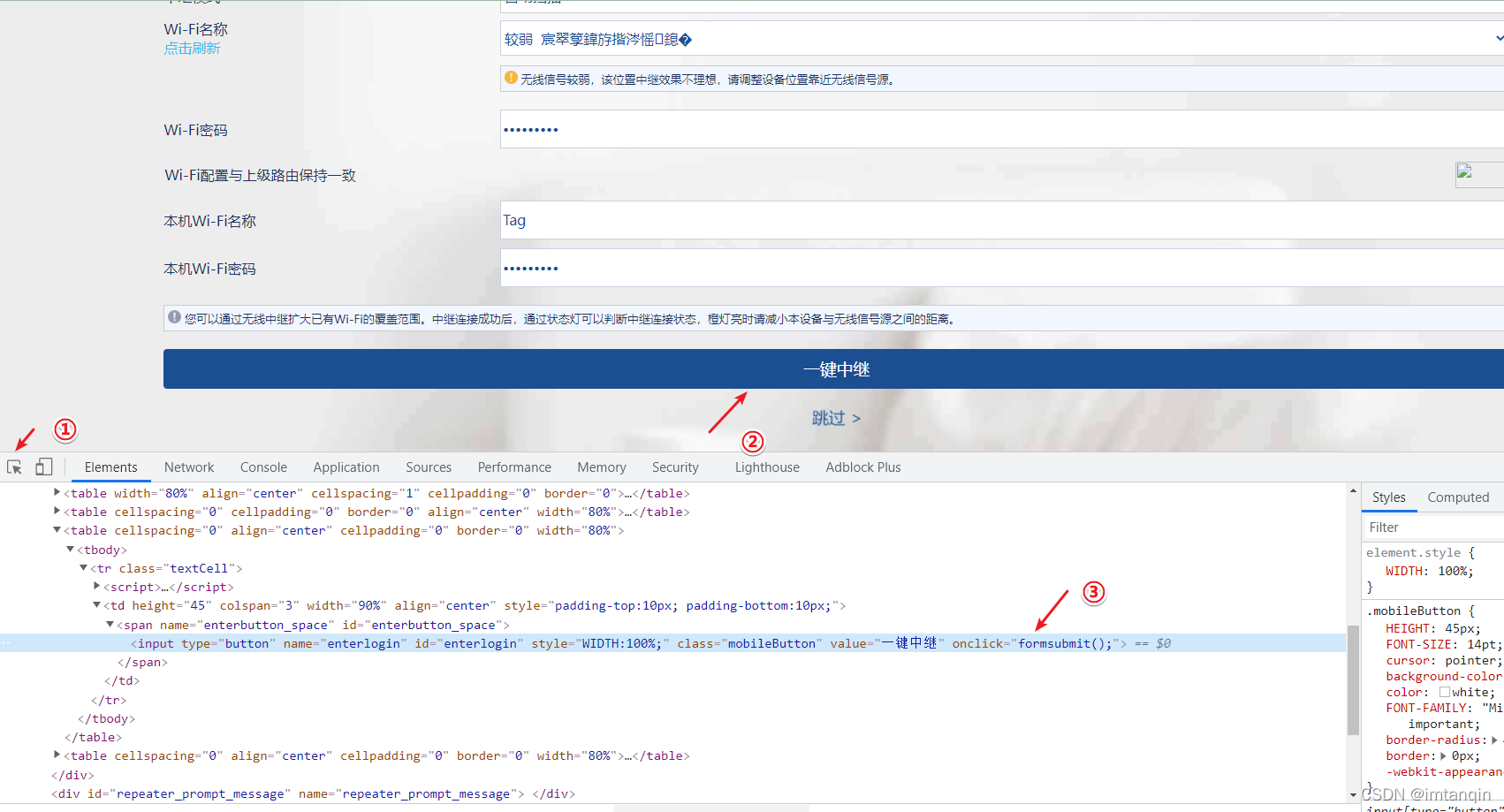This screenshot has width=1504, height=812.
Task: Expand the script node
Action: click(96, 586)
